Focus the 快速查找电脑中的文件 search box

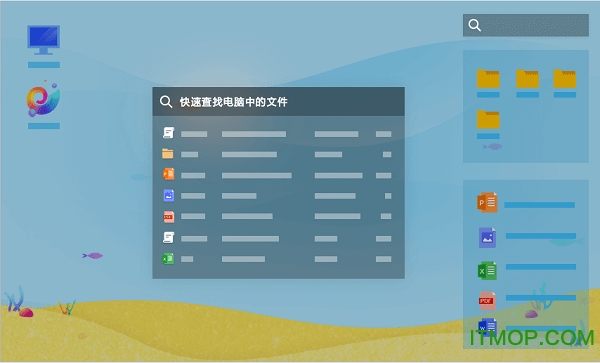pos(279,102)
